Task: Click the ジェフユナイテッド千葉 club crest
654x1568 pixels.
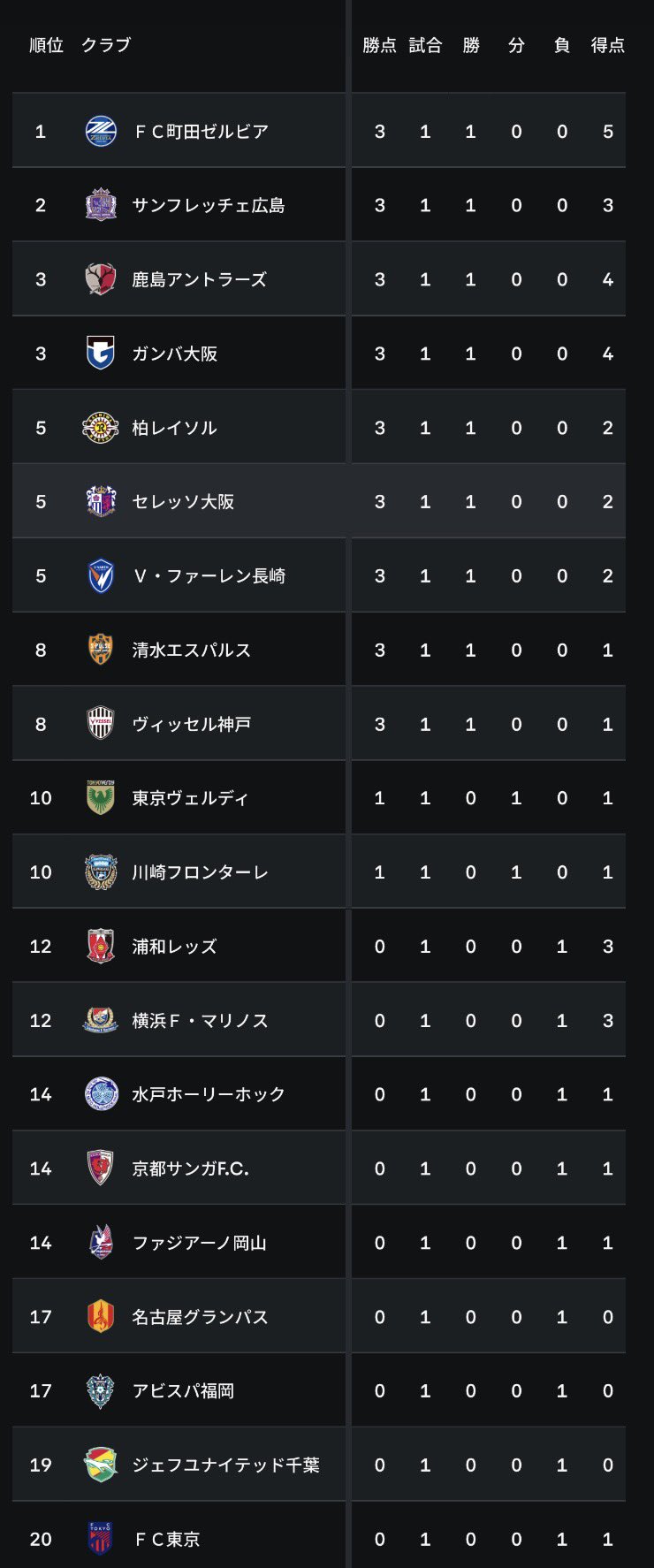Action: click(x=101, y=1465)
